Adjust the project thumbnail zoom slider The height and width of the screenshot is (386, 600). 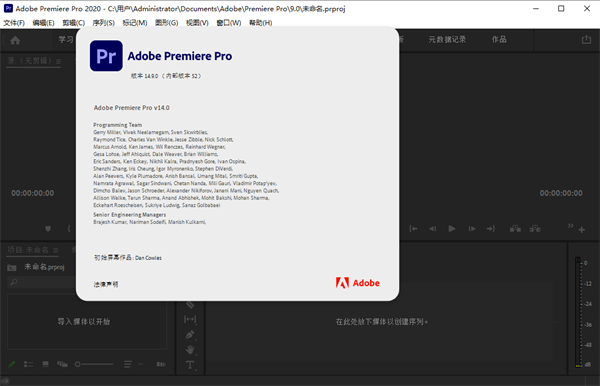click(94, 364)
